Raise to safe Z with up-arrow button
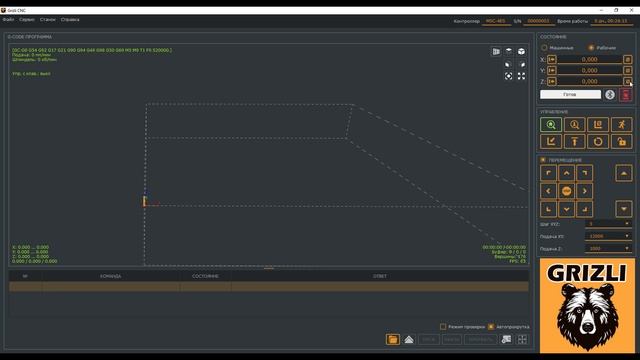This screenshot has width=640, height=360. (574, 142)
